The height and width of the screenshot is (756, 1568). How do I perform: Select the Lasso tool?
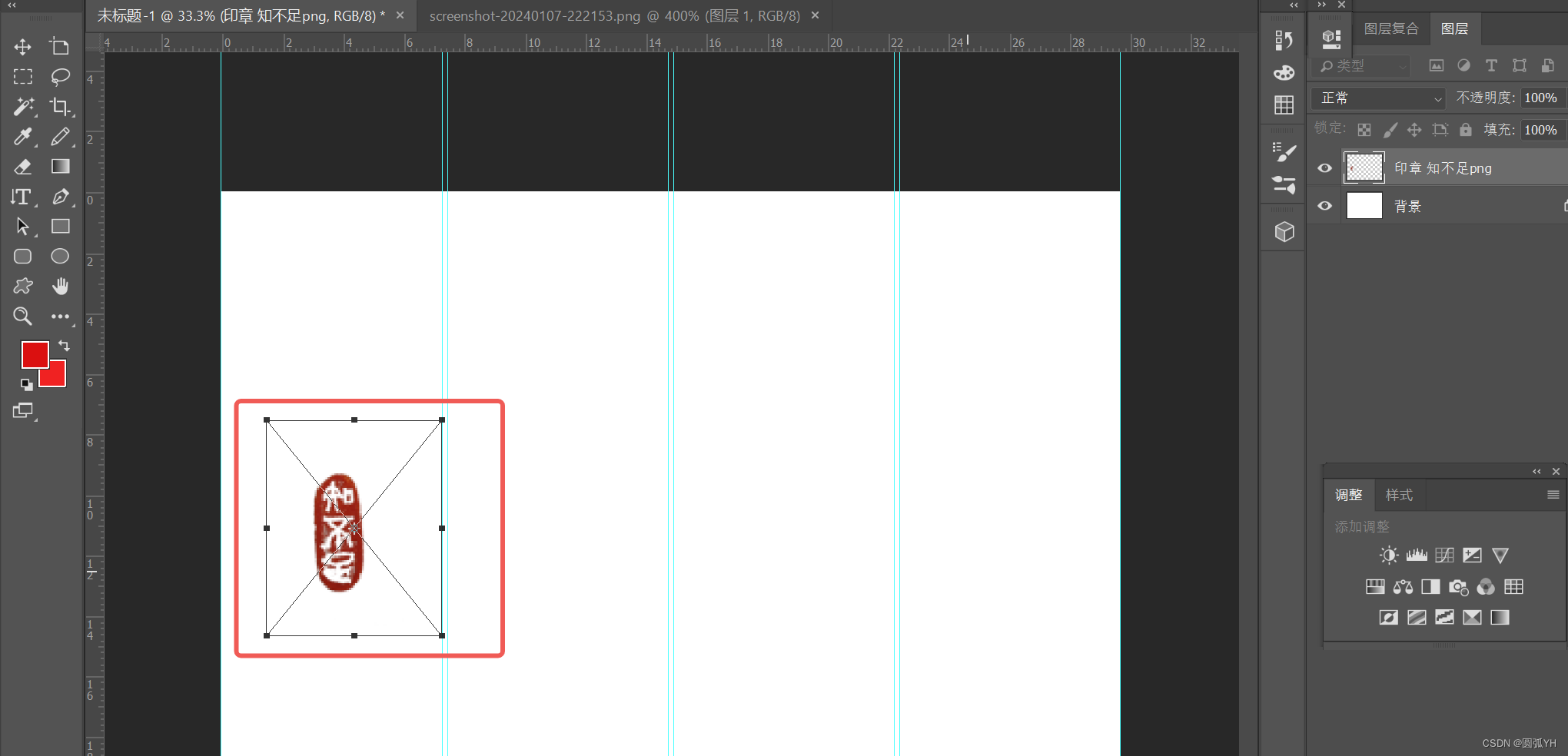[60, 77]
